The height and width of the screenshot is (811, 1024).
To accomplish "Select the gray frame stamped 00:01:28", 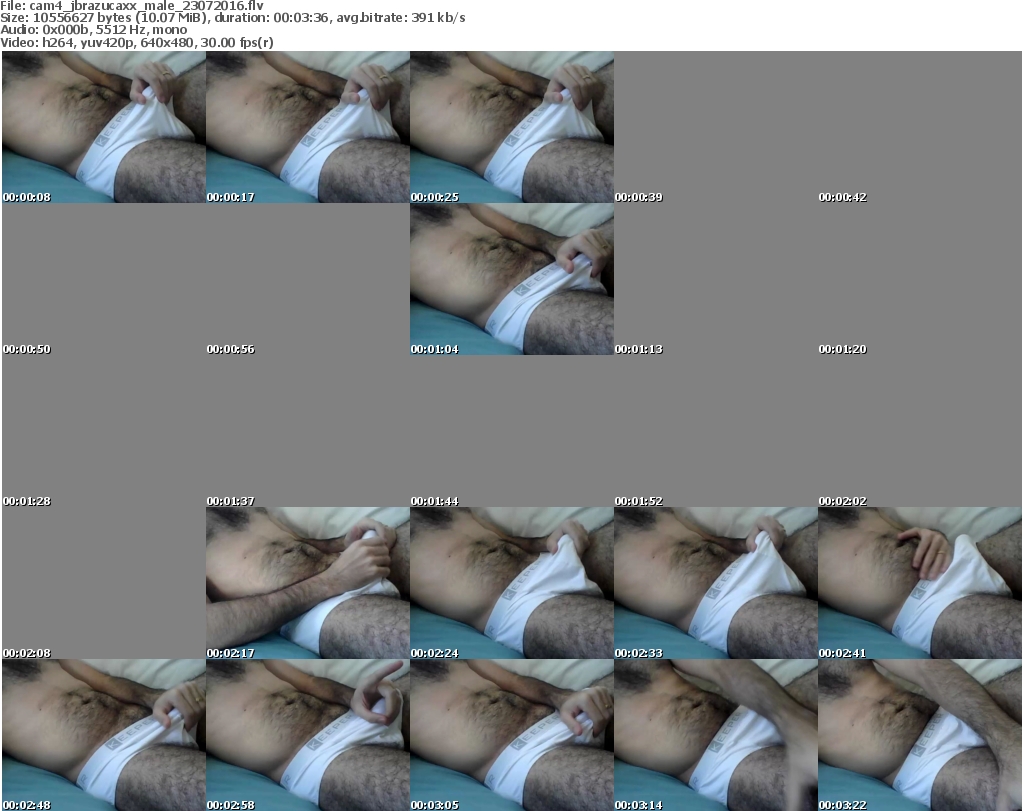I will point(104,432).
